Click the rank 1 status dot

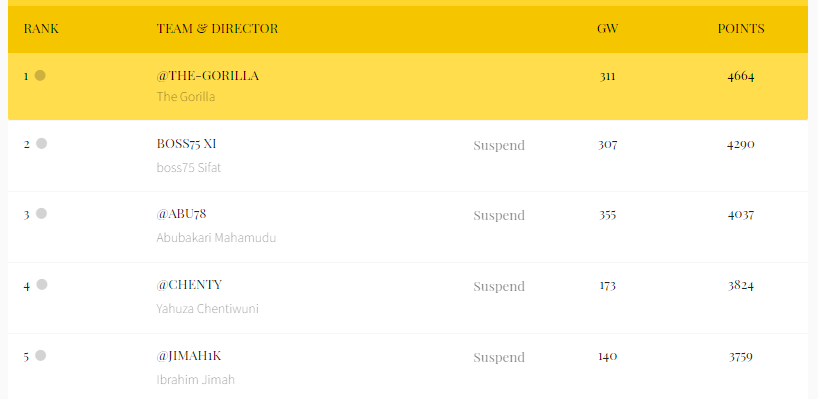click(40, 76)
